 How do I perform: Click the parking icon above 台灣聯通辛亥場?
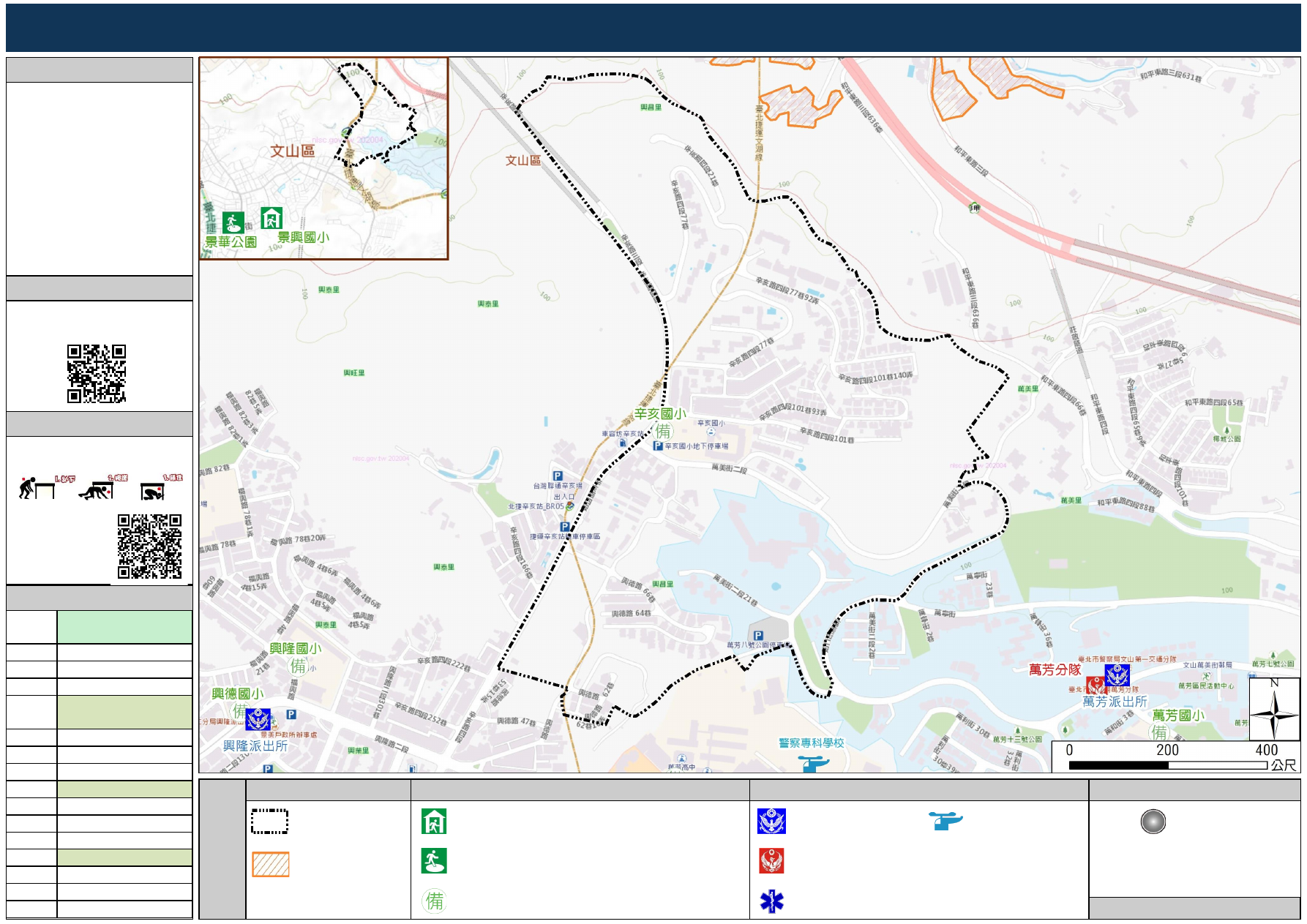pos(557,476)
